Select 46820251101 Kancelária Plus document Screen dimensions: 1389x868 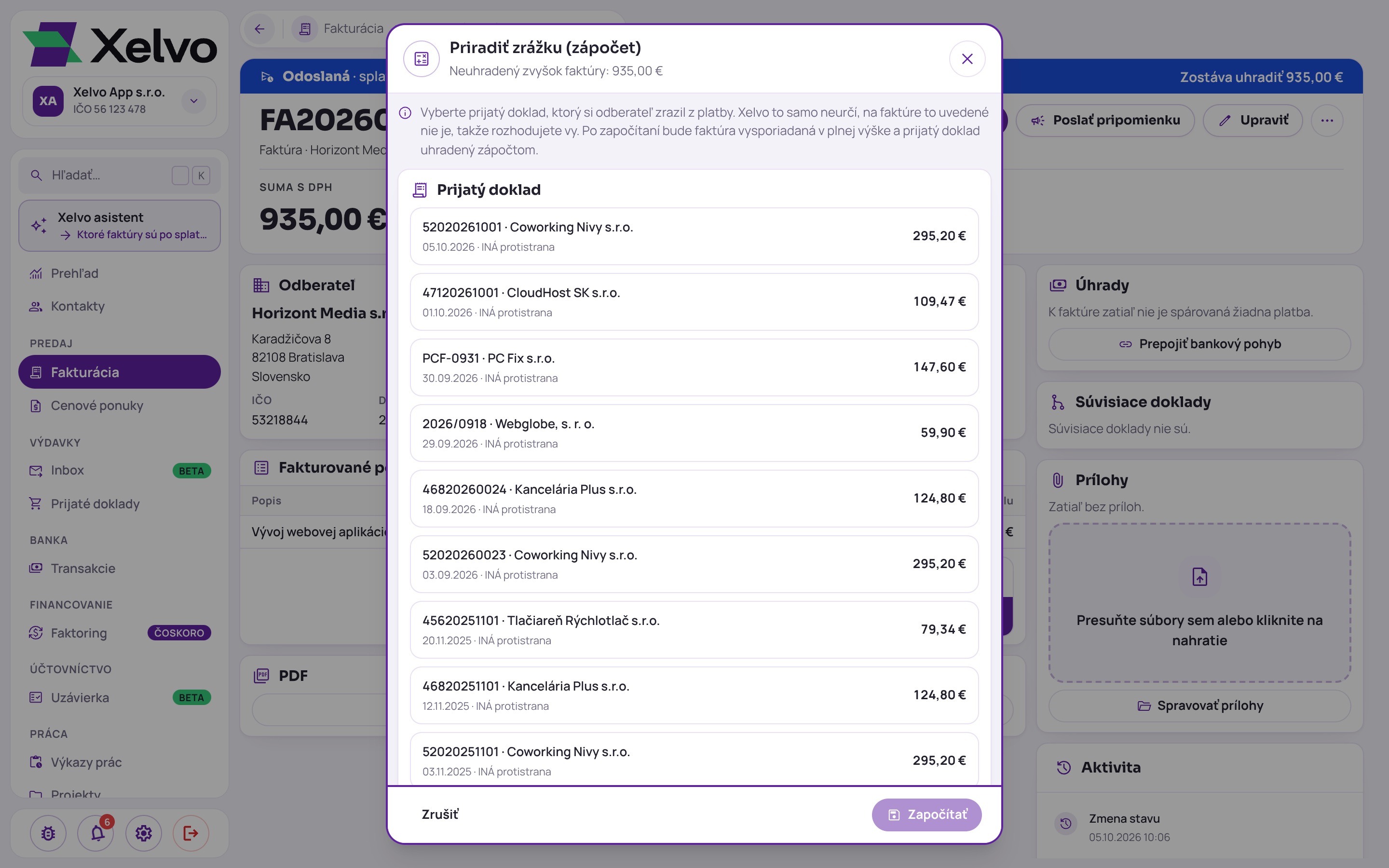tap(694, 695)
